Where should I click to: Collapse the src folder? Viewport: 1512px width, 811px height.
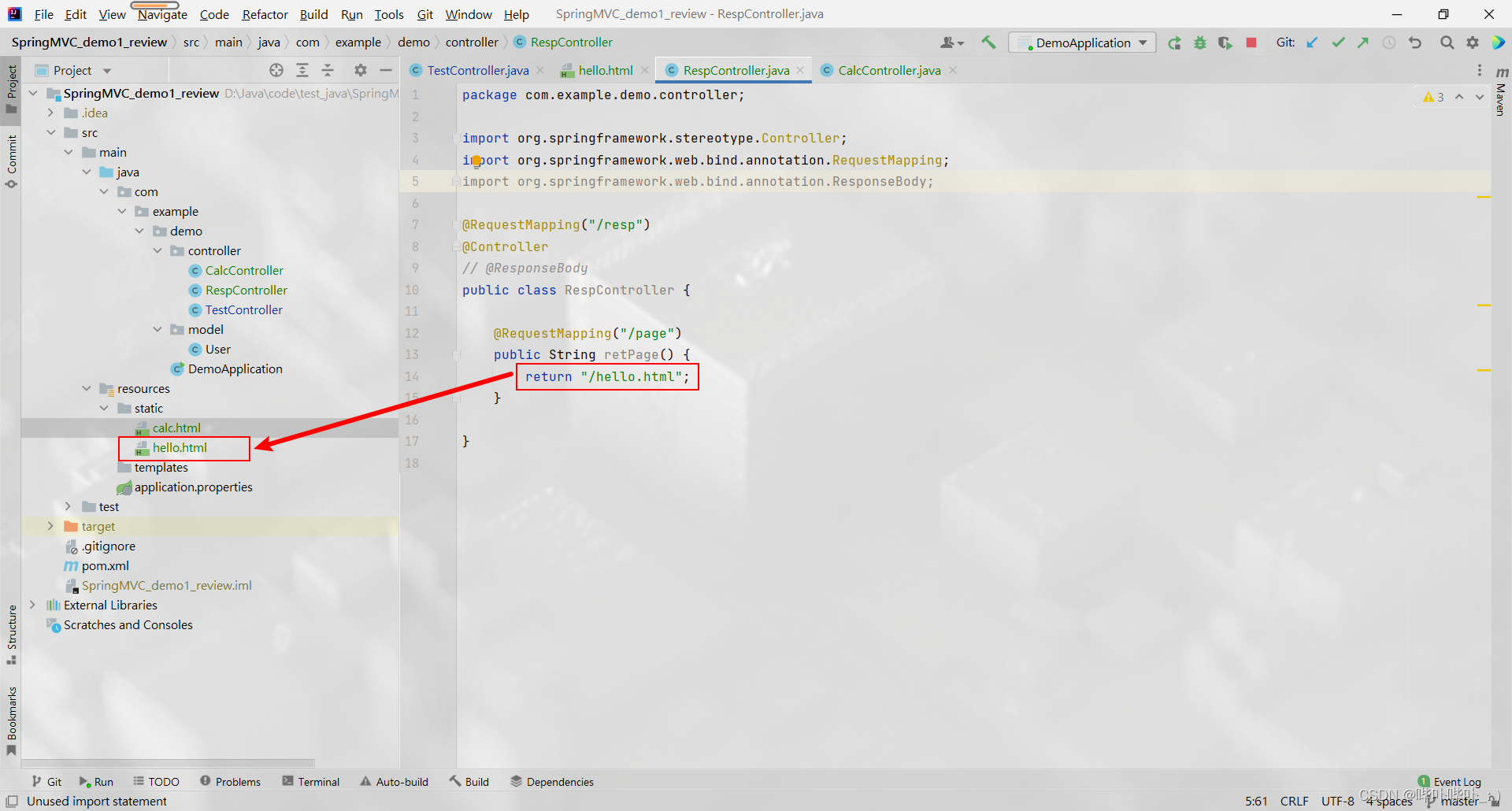click(51, 132)
